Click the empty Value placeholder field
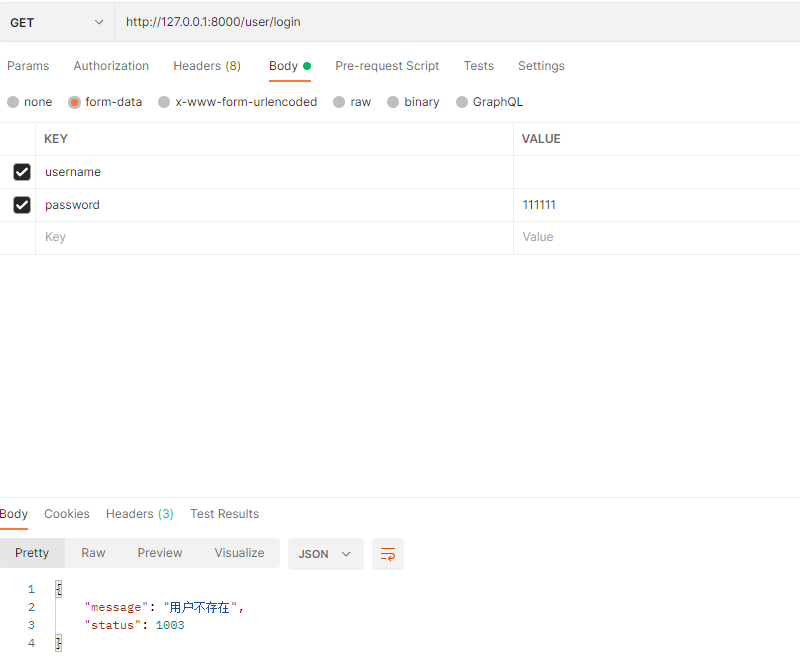This screenshot has height=669, width=800. pyautogui.click(x=657, y=237)
